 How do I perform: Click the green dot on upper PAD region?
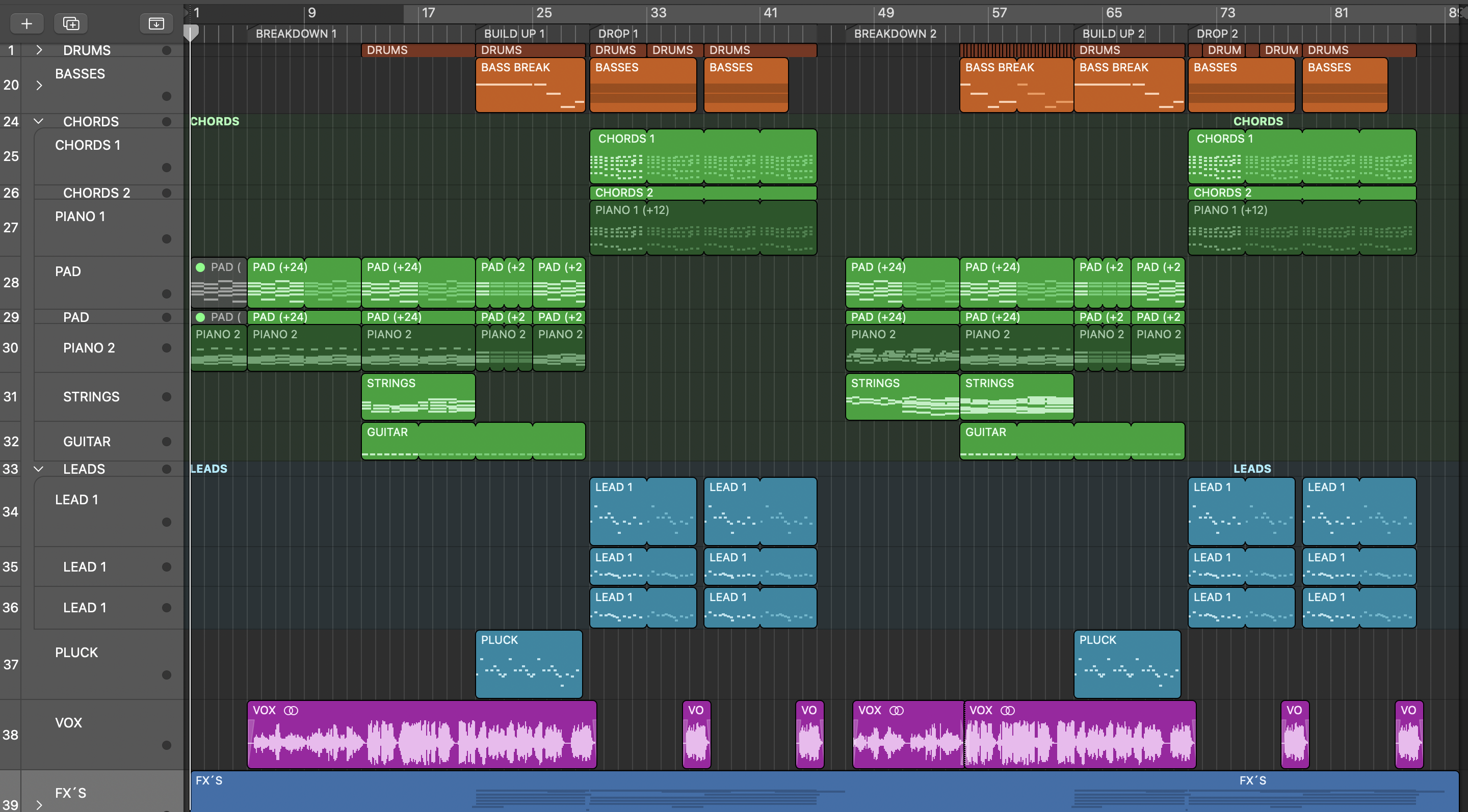200,267
